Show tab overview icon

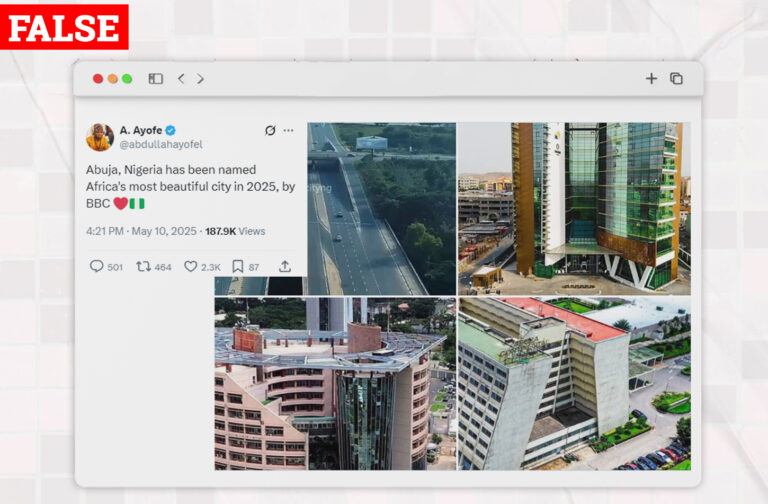tap(676, 78)
